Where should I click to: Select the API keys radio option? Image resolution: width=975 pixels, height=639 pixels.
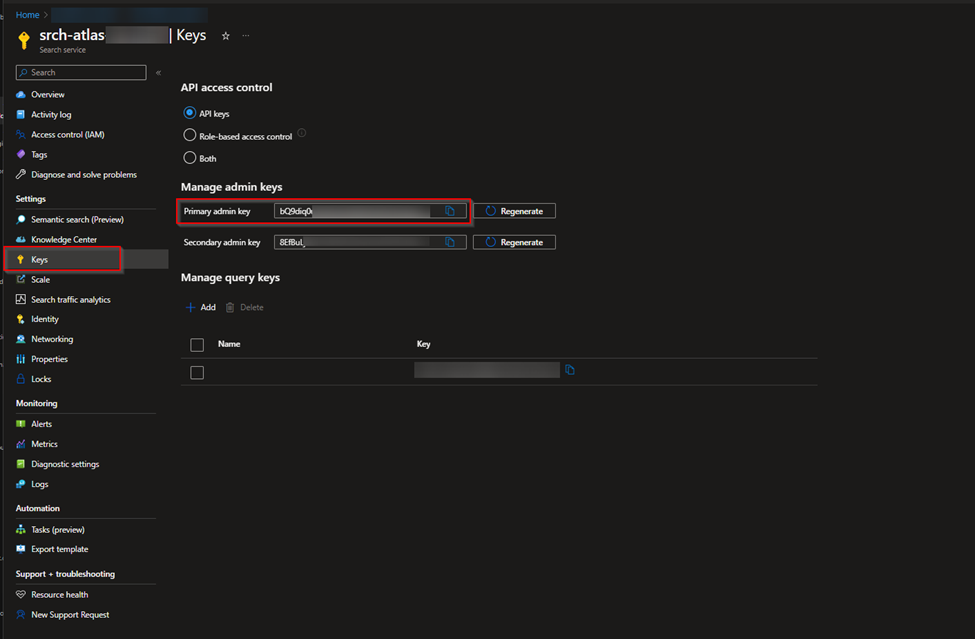[x=190, y=113]
